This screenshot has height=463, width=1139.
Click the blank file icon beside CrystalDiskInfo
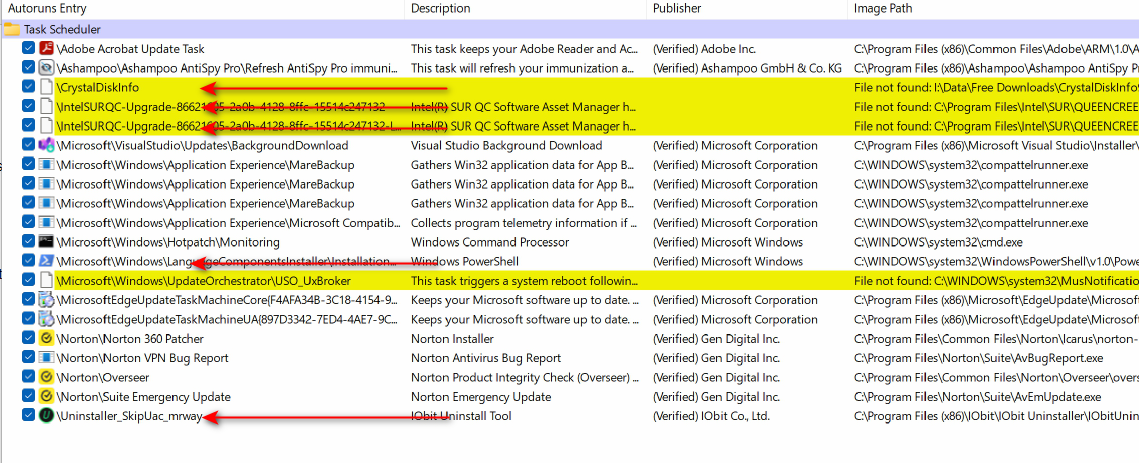[x=46, y=87]
